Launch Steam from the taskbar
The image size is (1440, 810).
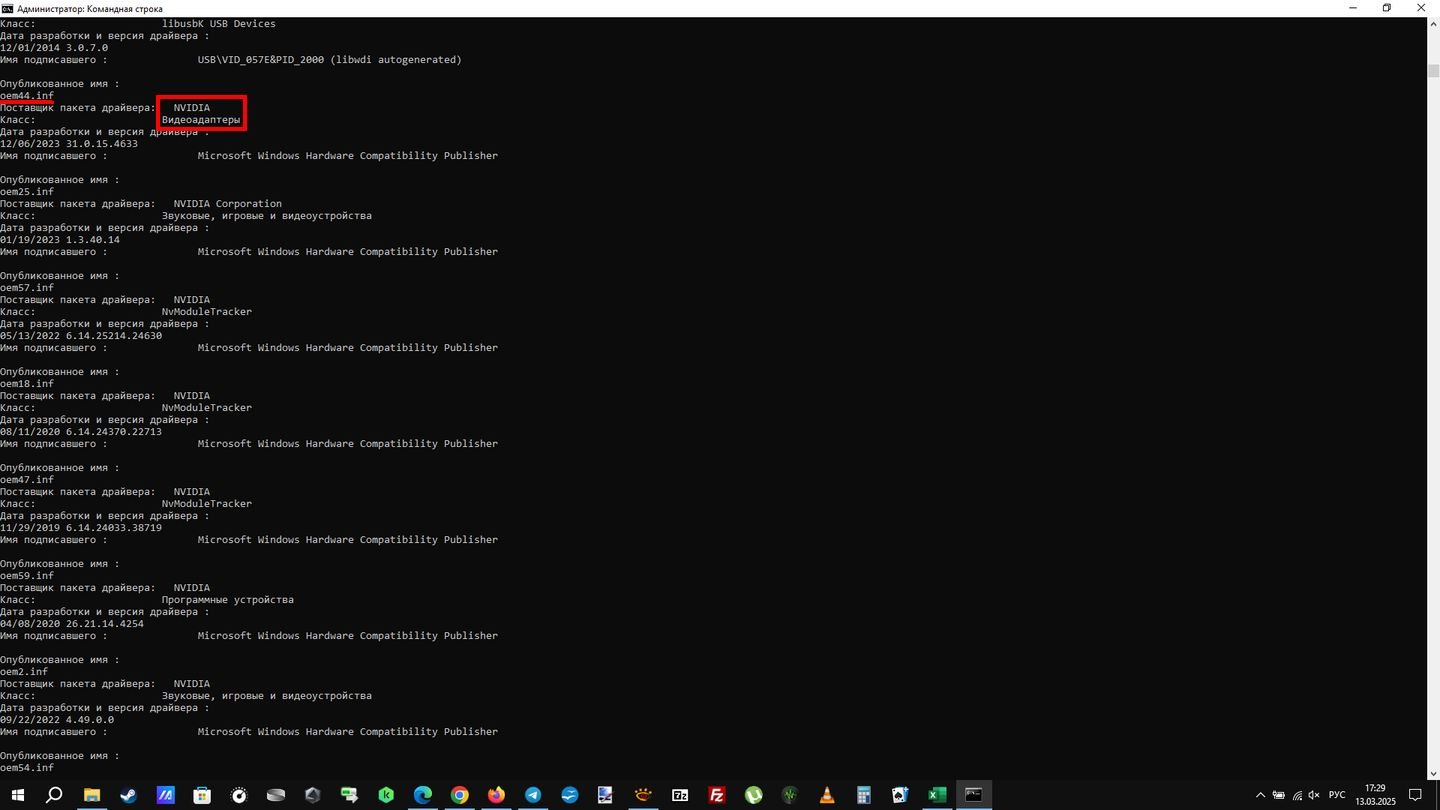129,795
